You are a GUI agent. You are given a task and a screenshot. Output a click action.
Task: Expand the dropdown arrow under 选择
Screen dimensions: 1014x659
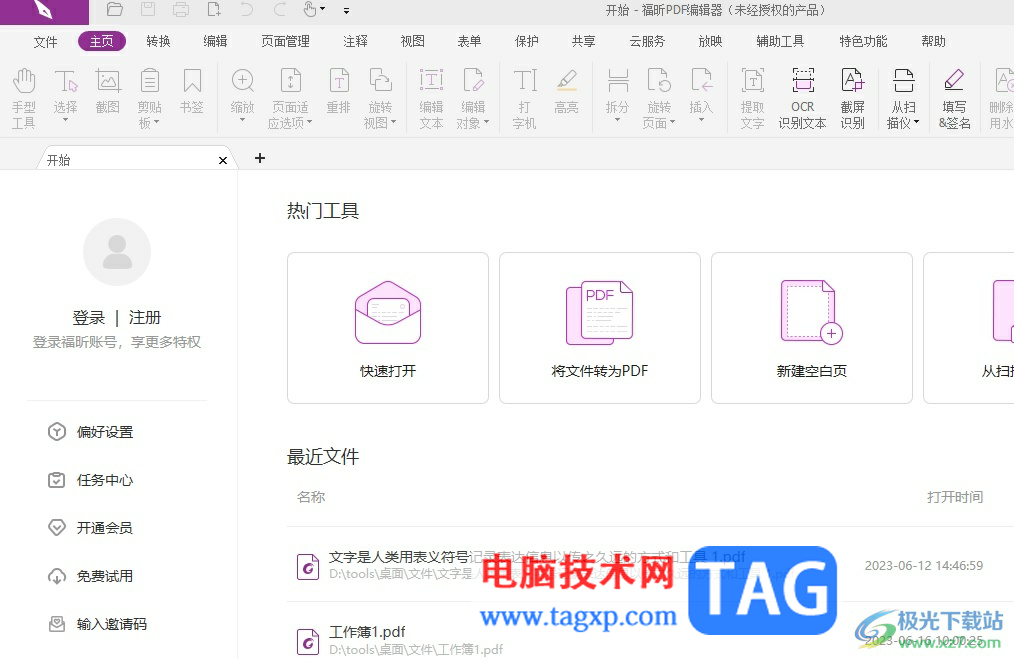click(65, 120)
